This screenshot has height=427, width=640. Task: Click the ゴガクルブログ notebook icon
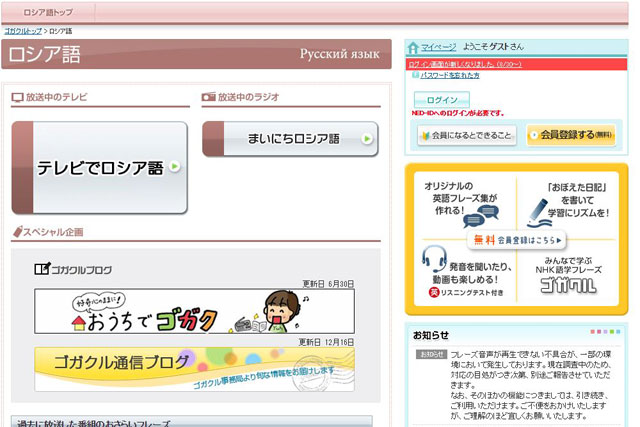click(42, 269)
